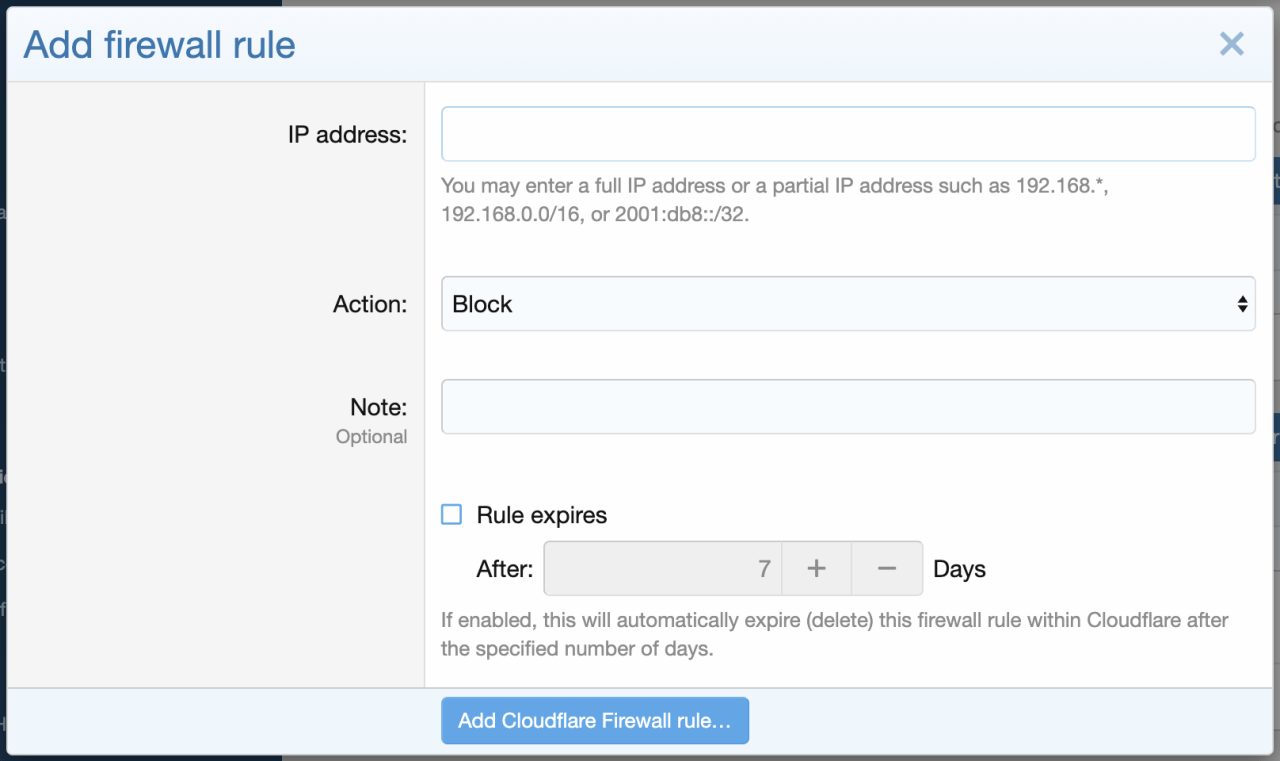
Task: Click the "After:" label text
Action: 505,570
